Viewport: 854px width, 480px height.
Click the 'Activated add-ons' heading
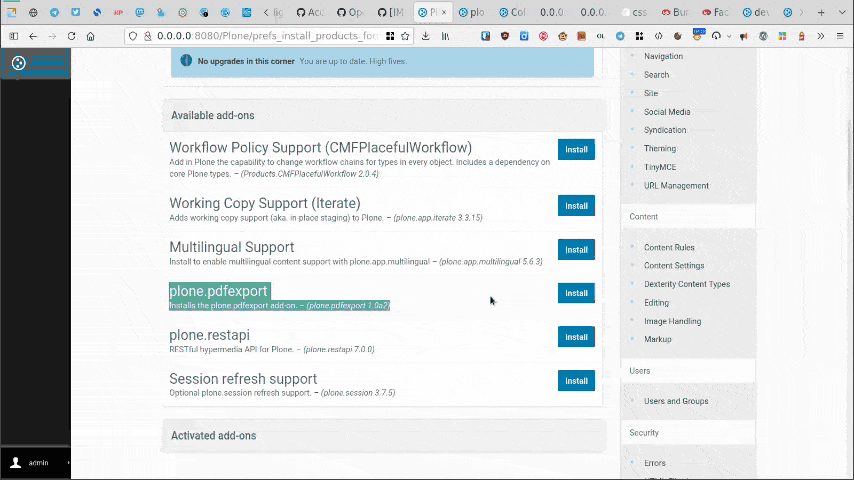(x=214, y=435)
